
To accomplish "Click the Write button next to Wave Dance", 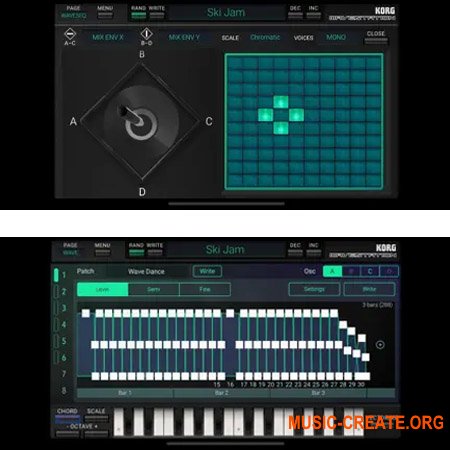I will pos(207,271).
